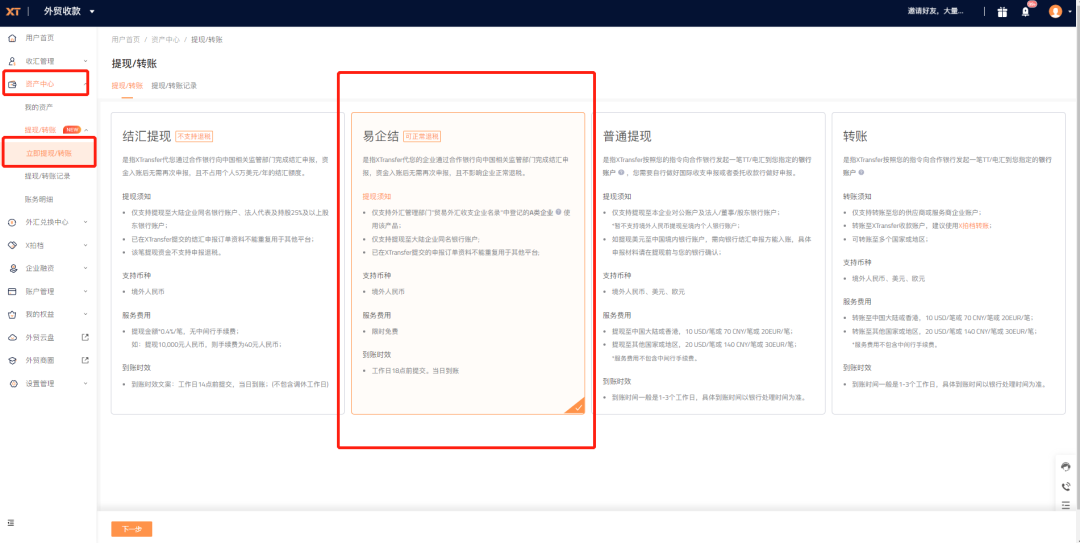
Task: Expand the 我的权益 chevron
Action: tap(85, 314)
